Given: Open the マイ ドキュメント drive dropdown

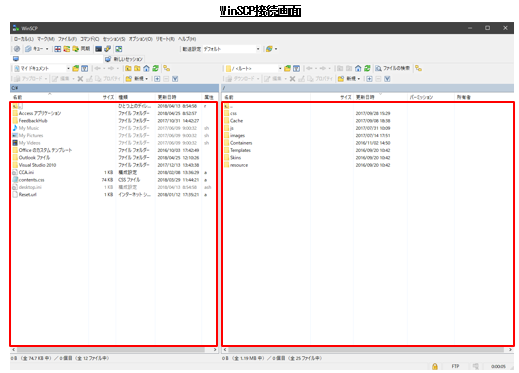Looking at the screenshot, I should coord(42,68).
